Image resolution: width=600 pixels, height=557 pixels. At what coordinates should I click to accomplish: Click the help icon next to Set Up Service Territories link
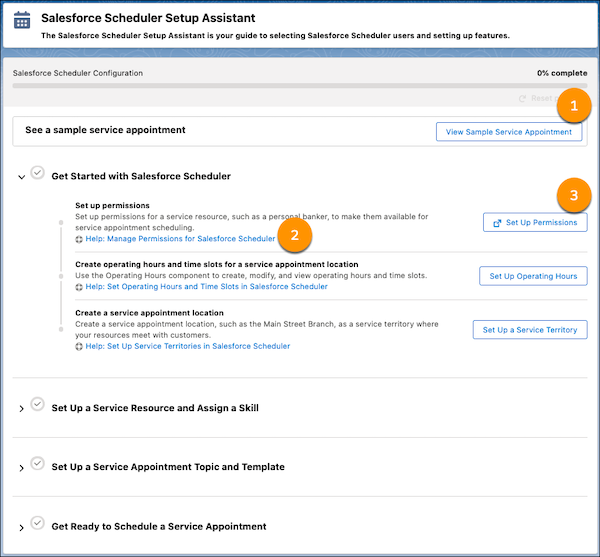[79, 347]
